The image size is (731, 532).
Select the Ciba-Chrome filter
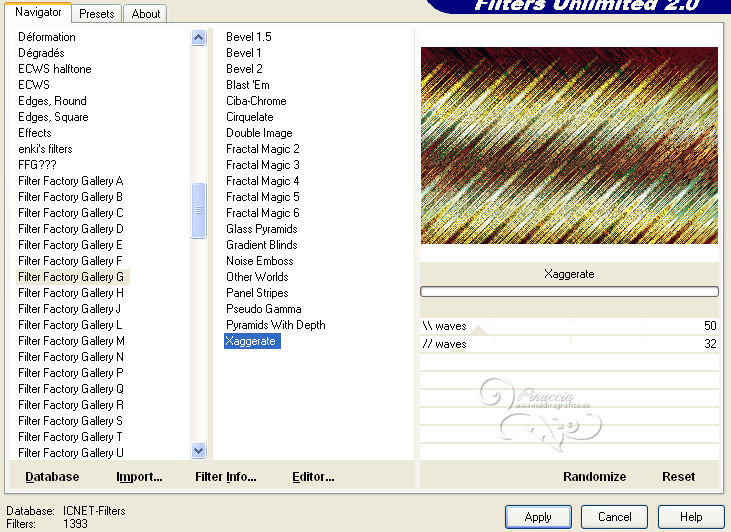point(256,101)
